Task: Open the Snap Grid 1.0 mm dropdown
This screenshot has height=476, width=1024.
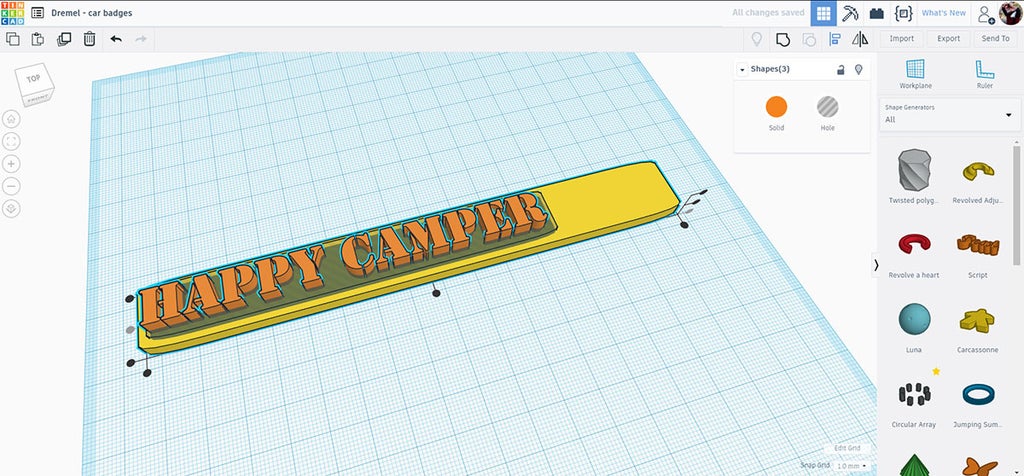Action: [x=852, y=466]
